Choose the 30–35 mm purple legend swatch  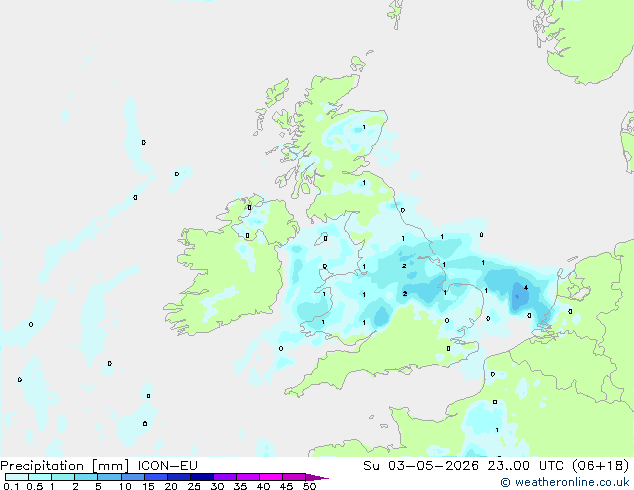tap(224, 477)
